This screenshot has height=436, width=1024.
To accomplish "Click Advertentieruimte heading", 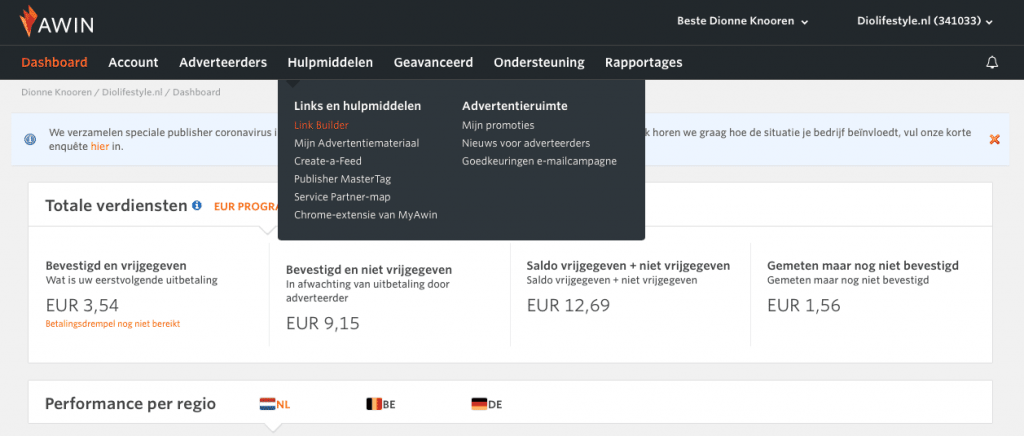I will (x=515, y=106).
